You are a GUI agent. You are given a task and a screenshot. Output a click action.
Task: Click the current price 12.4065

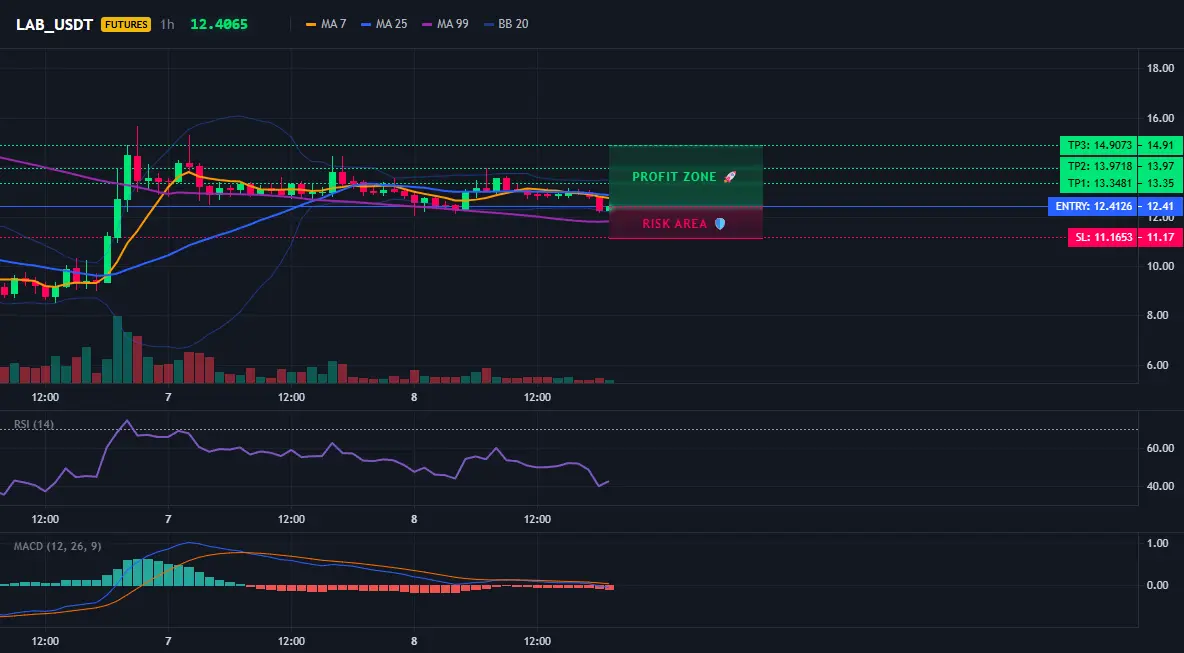pyautogui.click(x=219, y=24)
